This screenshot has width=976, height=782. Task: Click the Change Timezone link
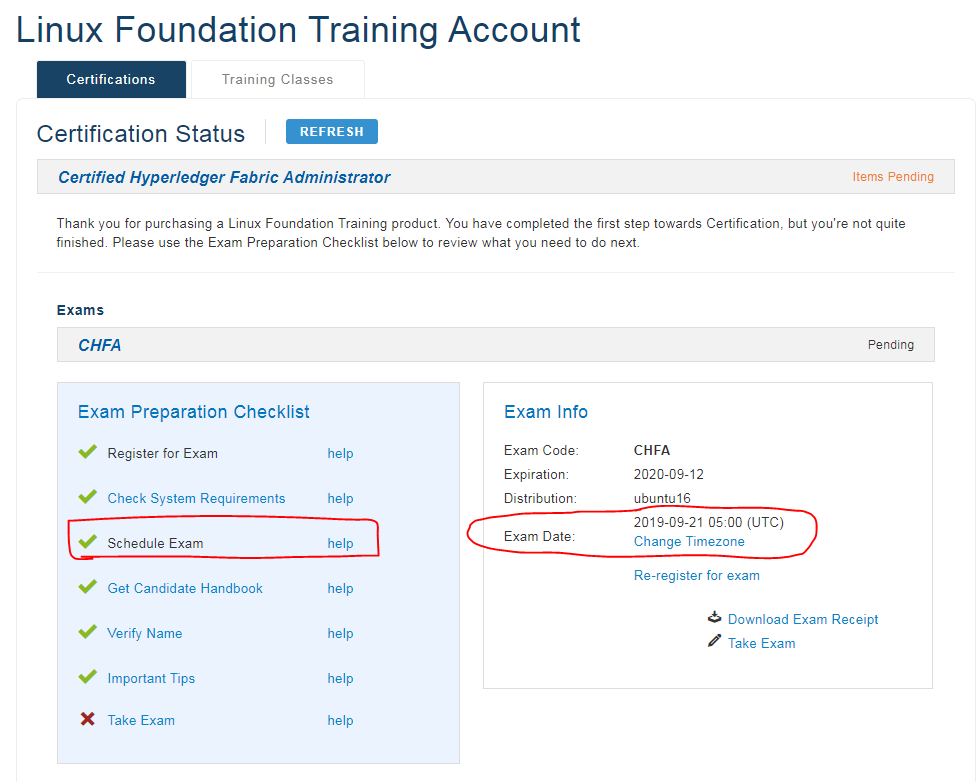coord(689,542)
